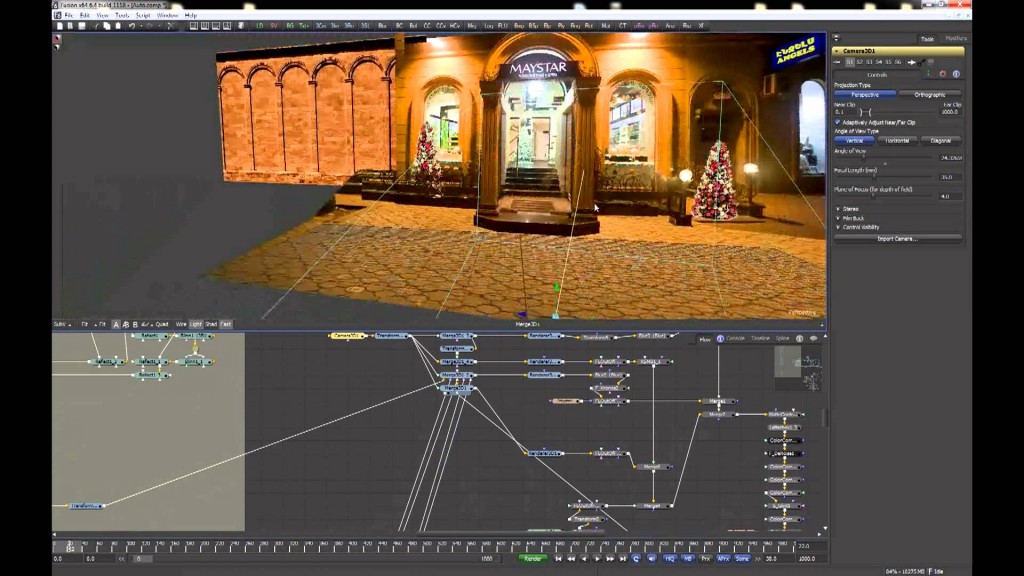Select Perspective projection type

tap(865, 95)
